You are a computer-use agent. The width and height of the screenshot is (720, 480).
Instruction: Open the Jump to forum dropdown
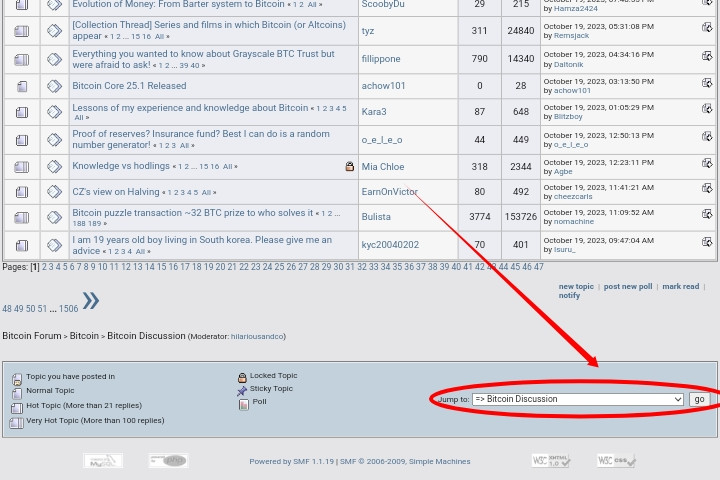coord(578,399)
